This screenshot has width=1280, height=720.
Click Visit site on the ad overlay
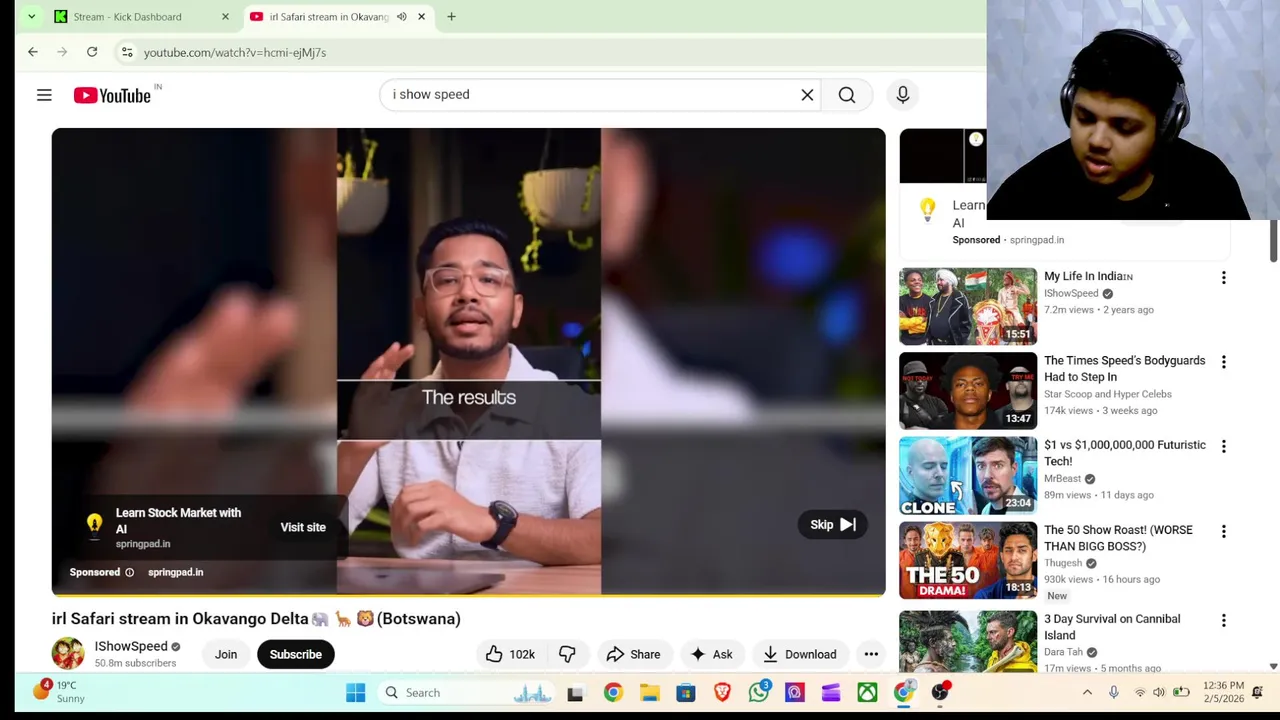[303, 527]
